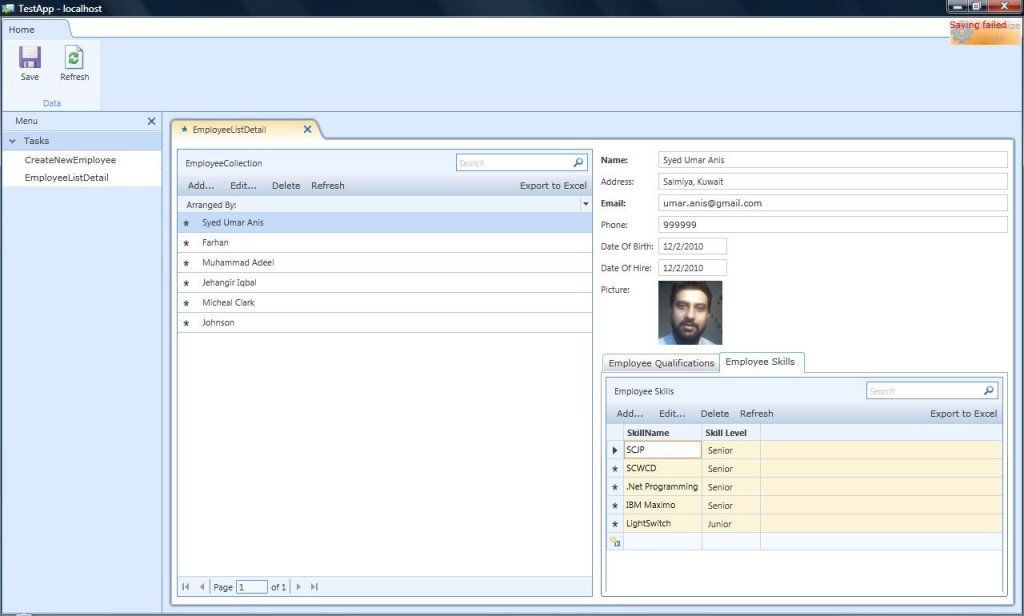
Task: Click search magnifier in Employee Skills panel
Action: 989,391
